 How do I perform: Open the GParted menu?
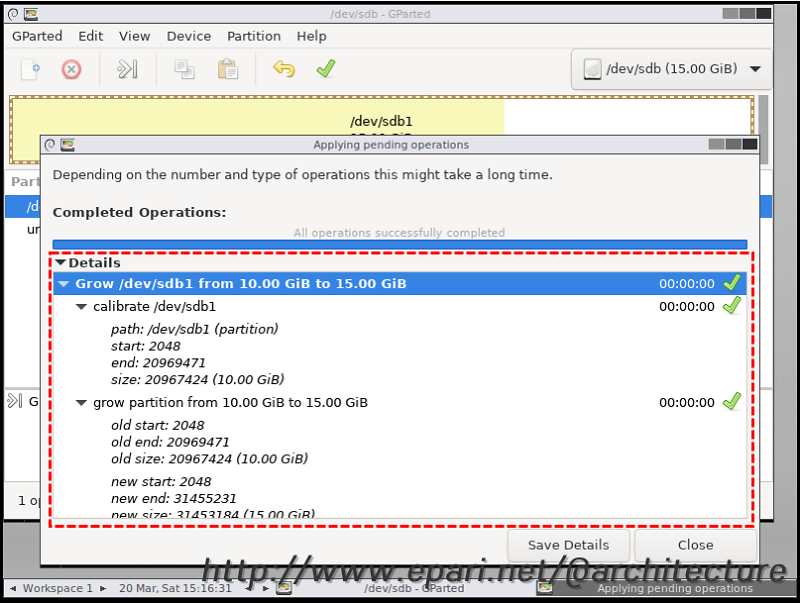[x=37, y=36]
